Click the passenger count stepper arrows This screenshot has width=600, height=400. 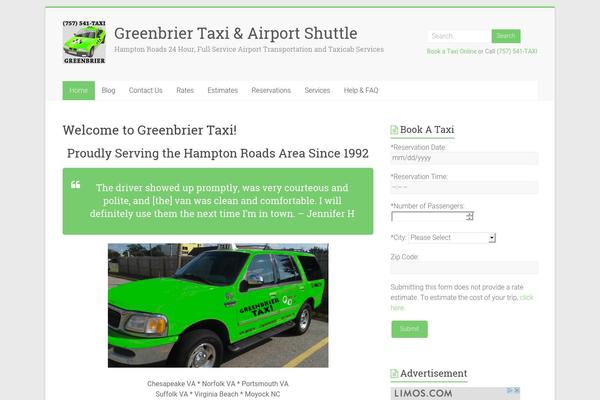(x=470, y=216)
